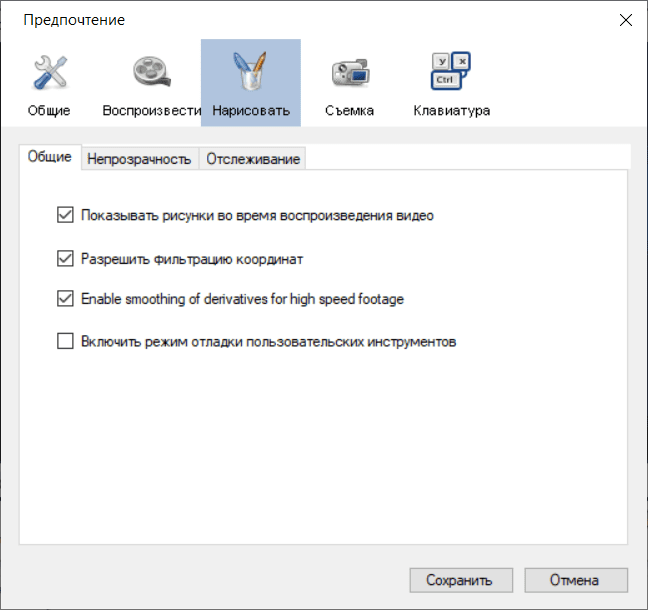Open the Съемка camera icon section
Image resolution: width=648 pixels, height=610 pixels.
tap(350, 73)
